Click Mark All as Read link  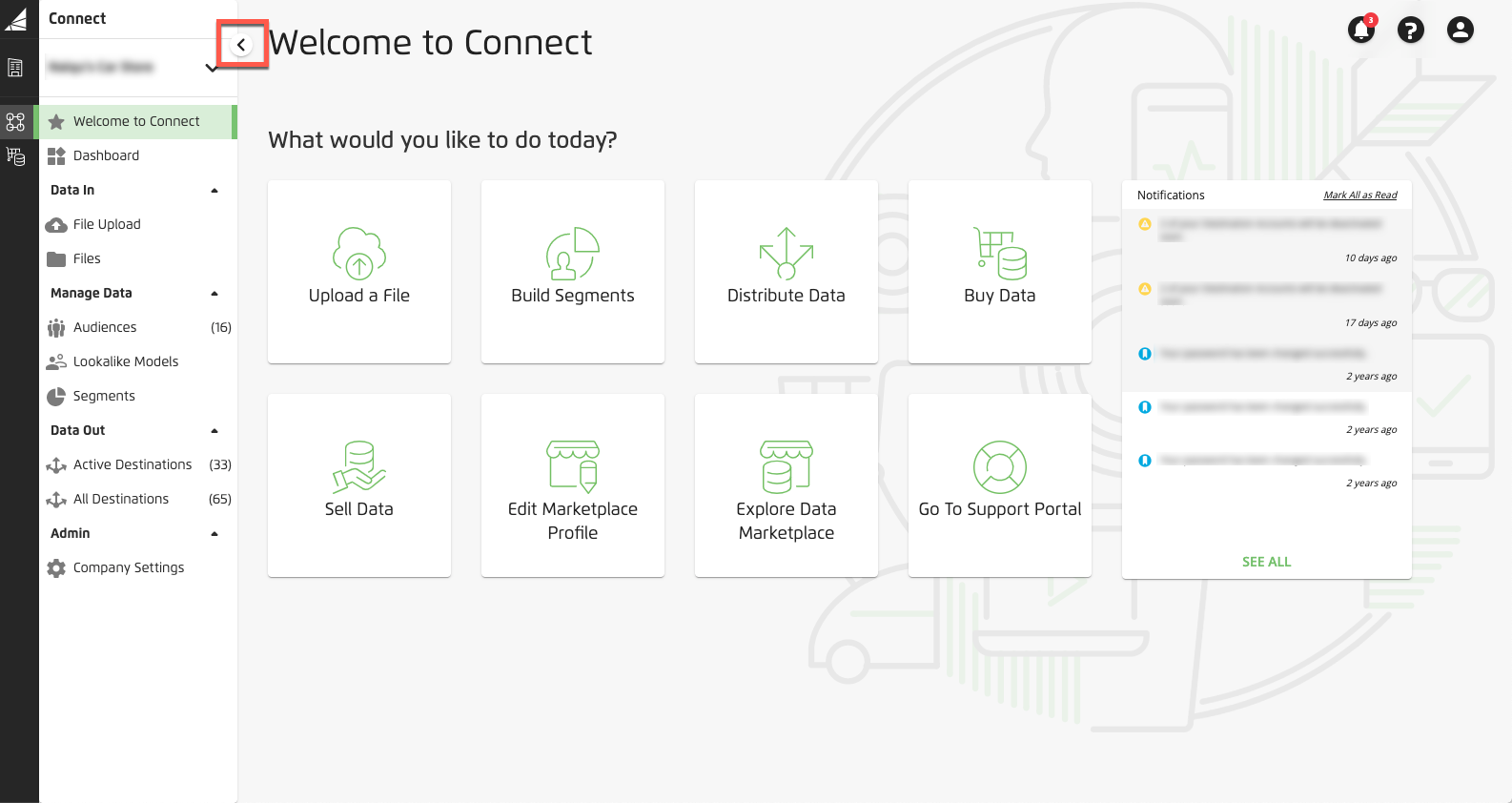point(1359,196)
